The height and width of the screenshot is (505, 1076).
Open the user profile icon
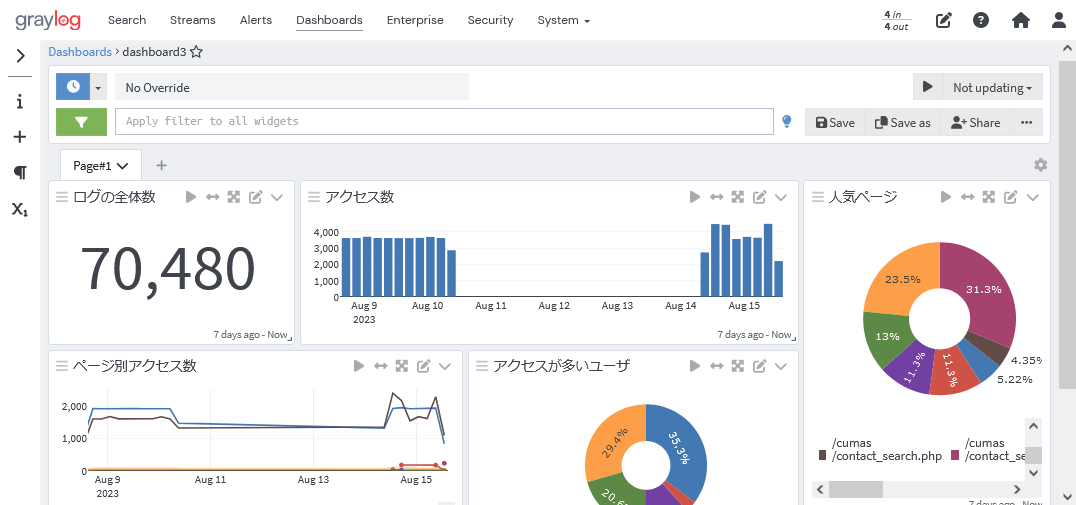1059,20
